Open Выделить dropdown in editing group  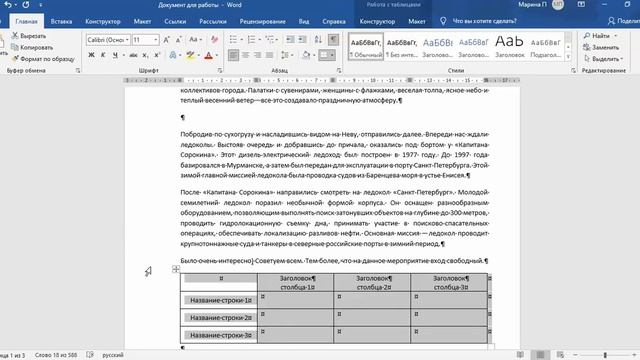click(x=603, y=59)
